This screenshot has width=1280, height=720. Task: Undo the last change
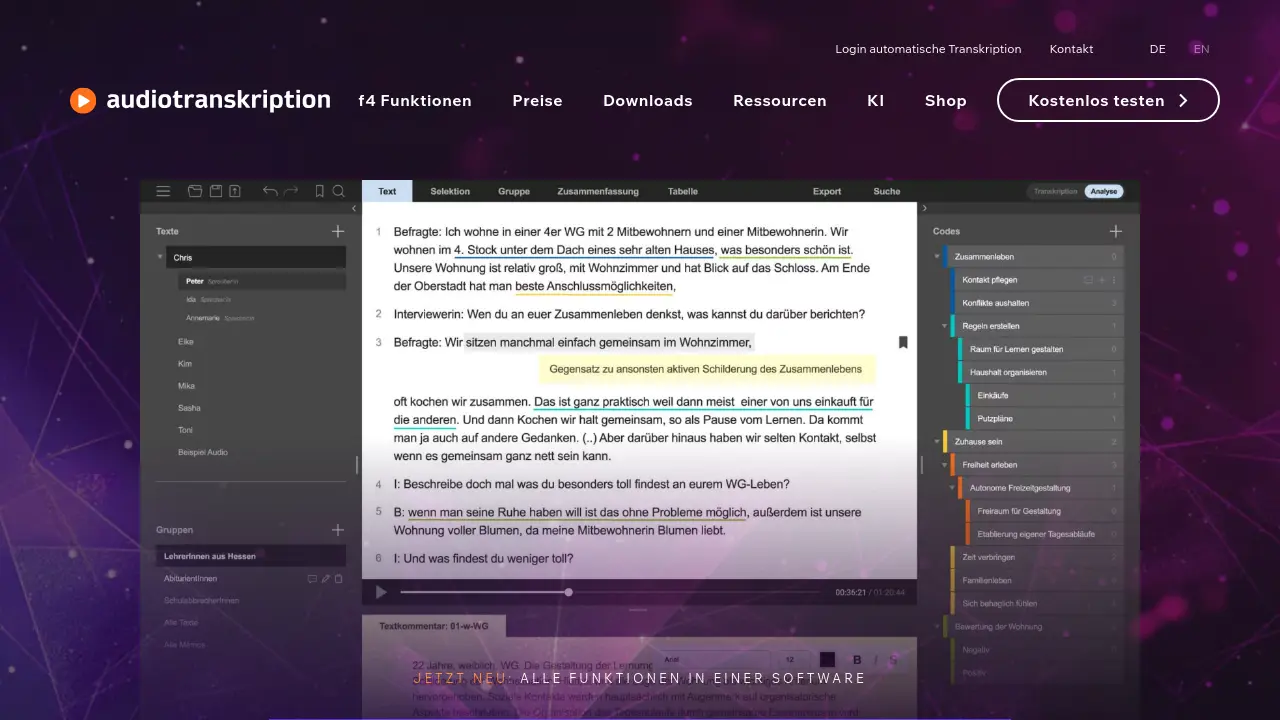pyautogui.click(x=270, y=190)
